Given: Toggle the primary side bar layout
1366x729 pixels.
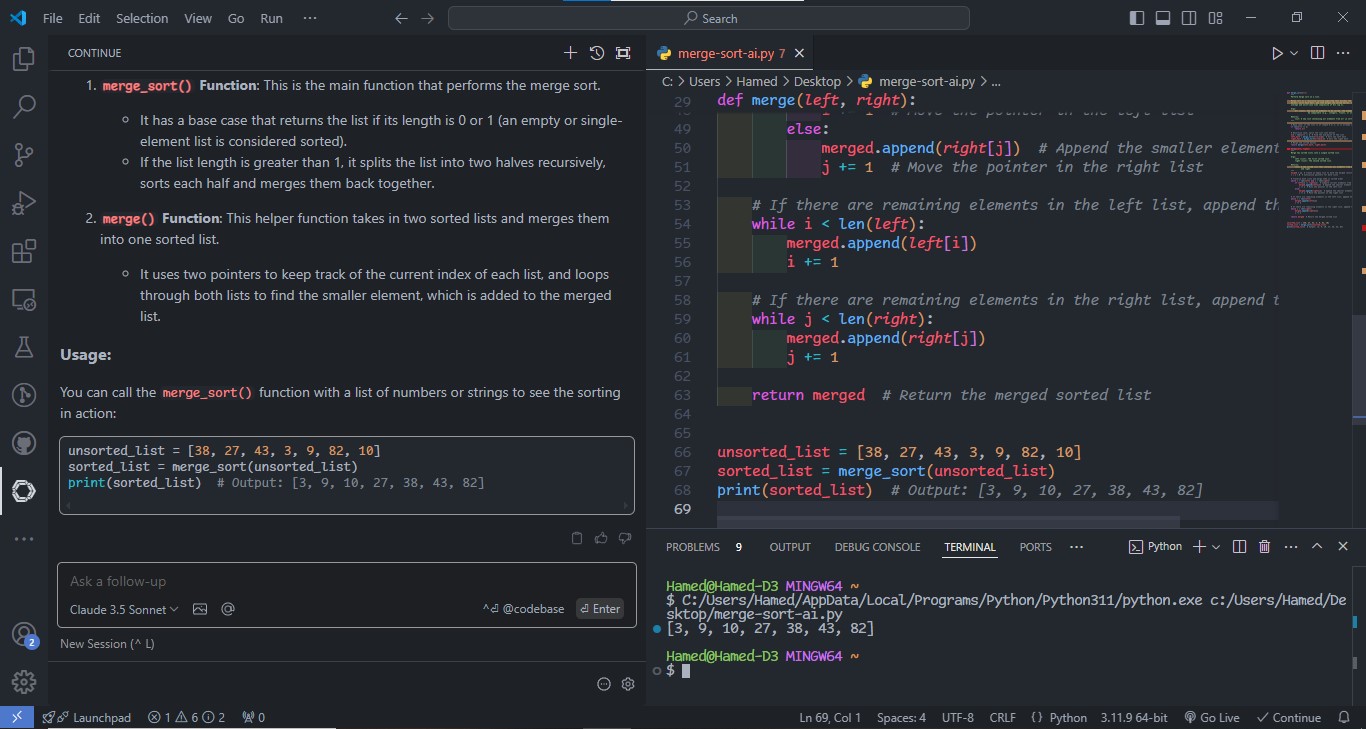Looking at the screenshot, I should pos(1137,18).
